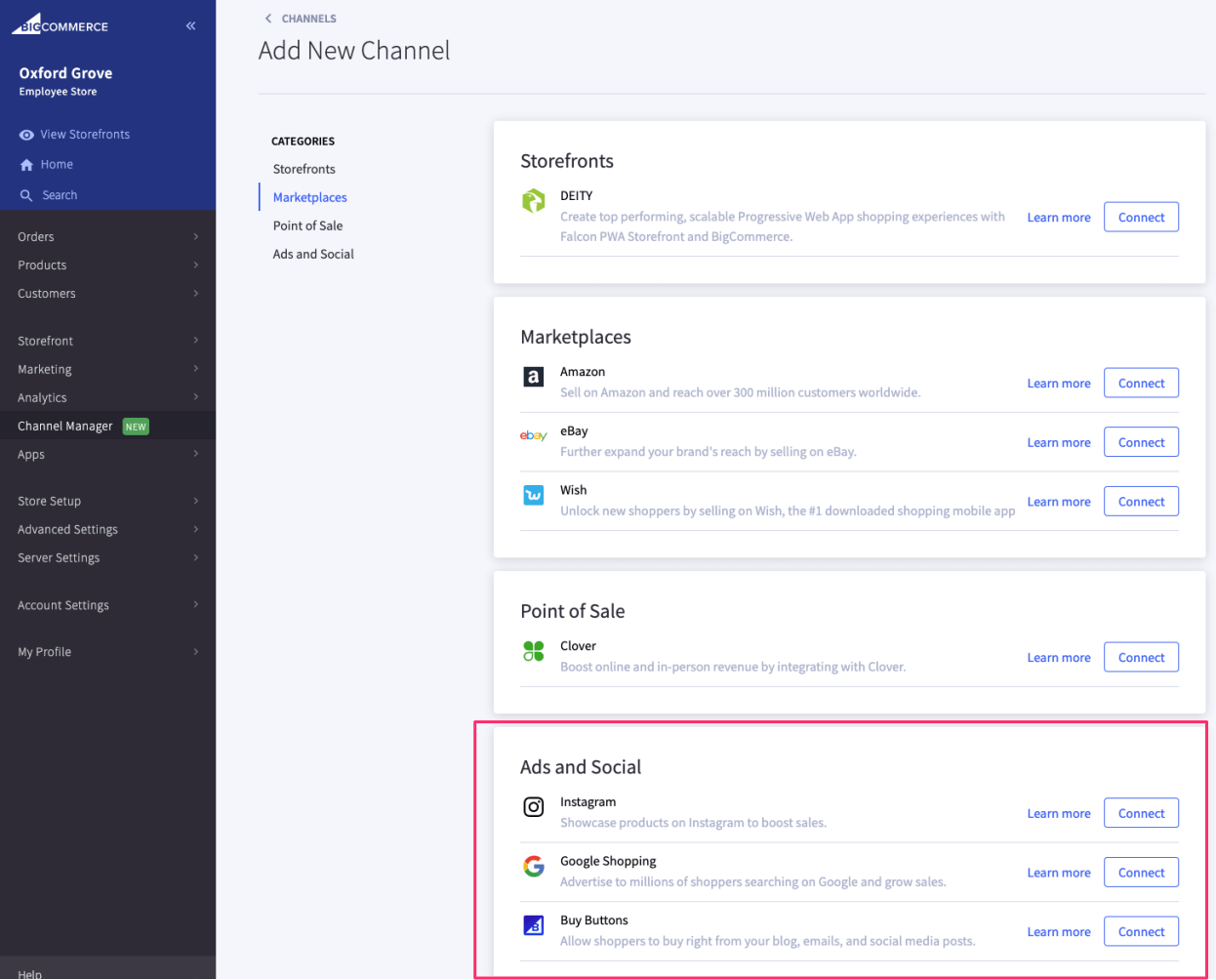Viewport: 1216px width, 980px height.
Task: Learn more about Wish
Action: coord(1059,502)
